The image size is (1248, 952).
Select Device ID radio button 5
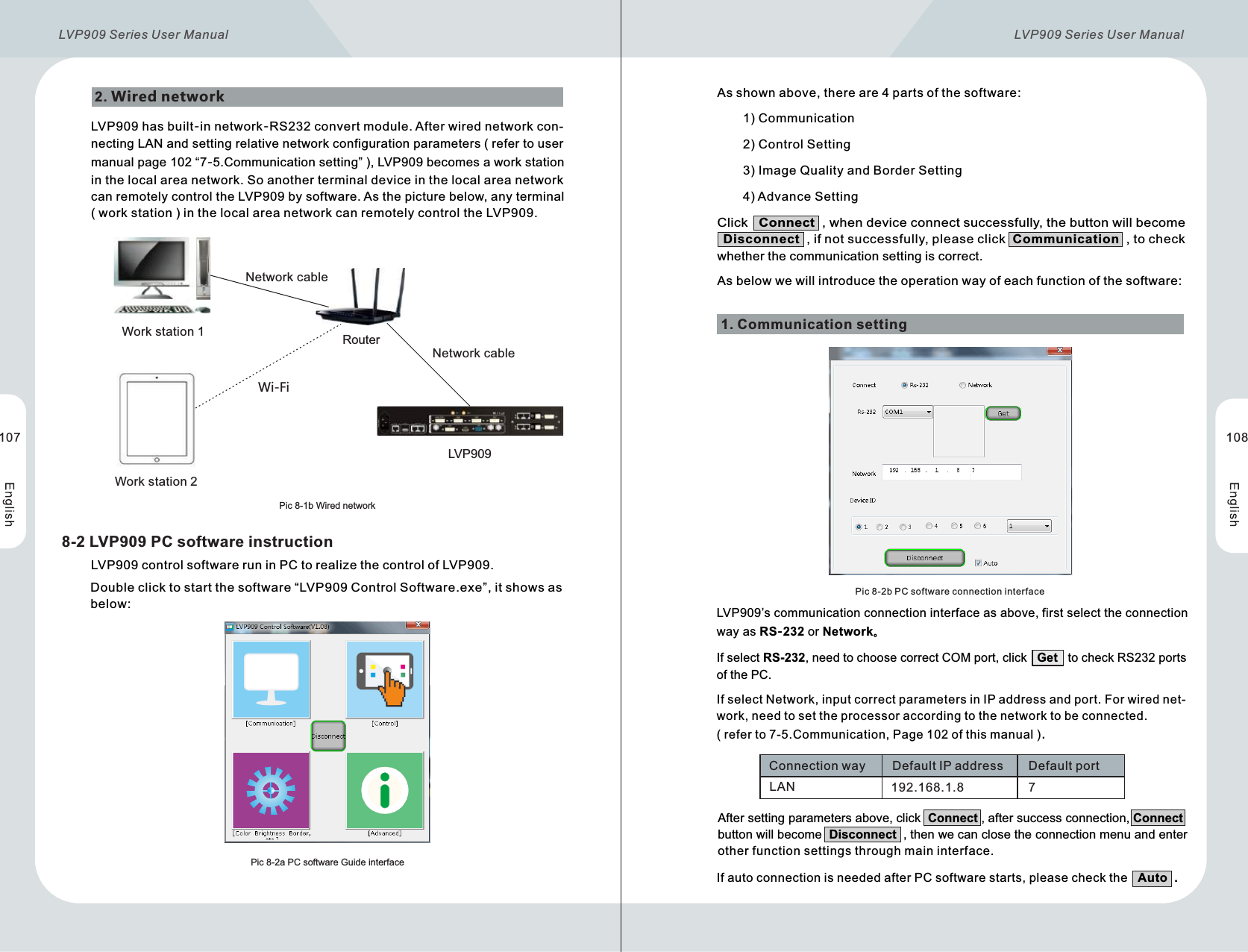[x=954, y=526]
